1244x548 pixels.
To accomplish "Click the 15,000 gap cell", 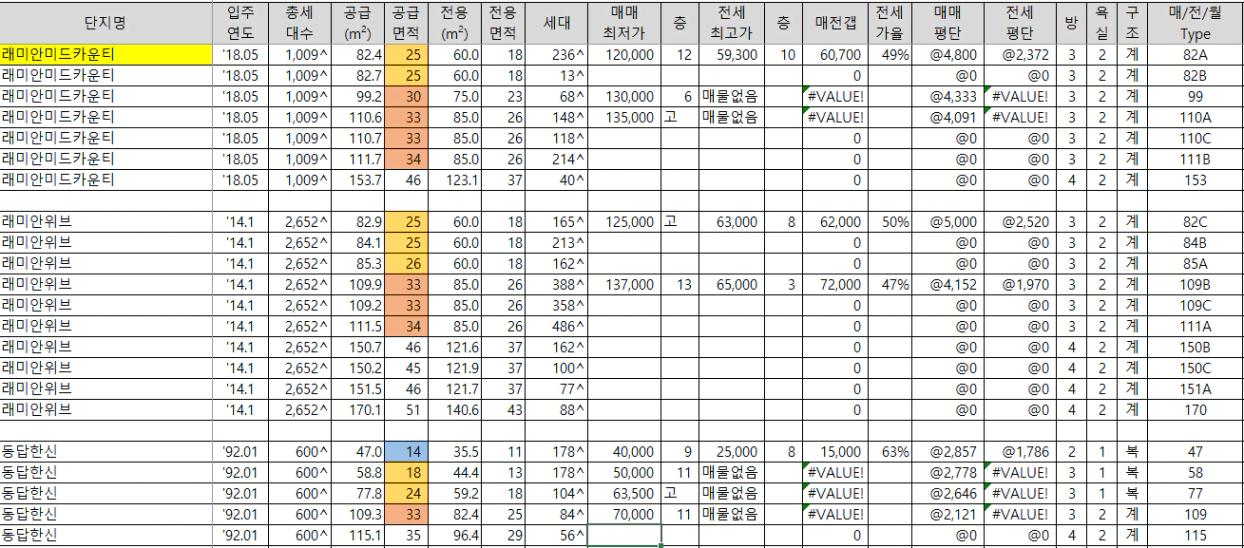I will click(x=834, y=452).
